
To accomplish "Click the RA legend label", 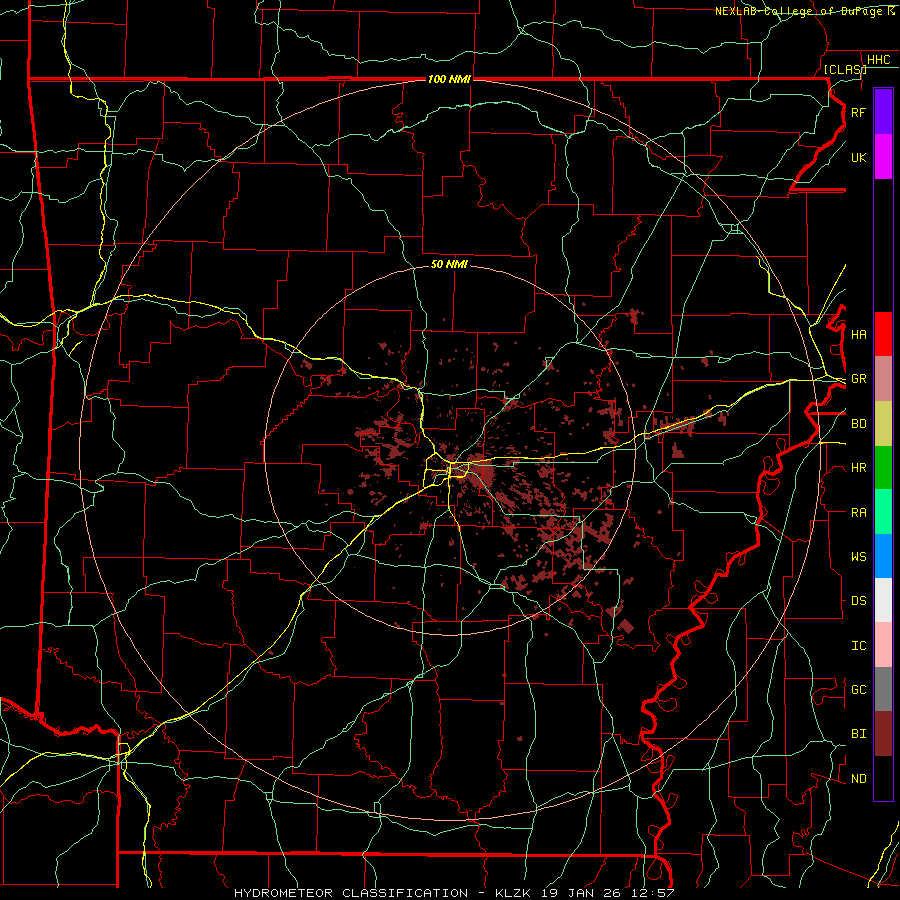I will pyautogui.click(x=858, y=513).
